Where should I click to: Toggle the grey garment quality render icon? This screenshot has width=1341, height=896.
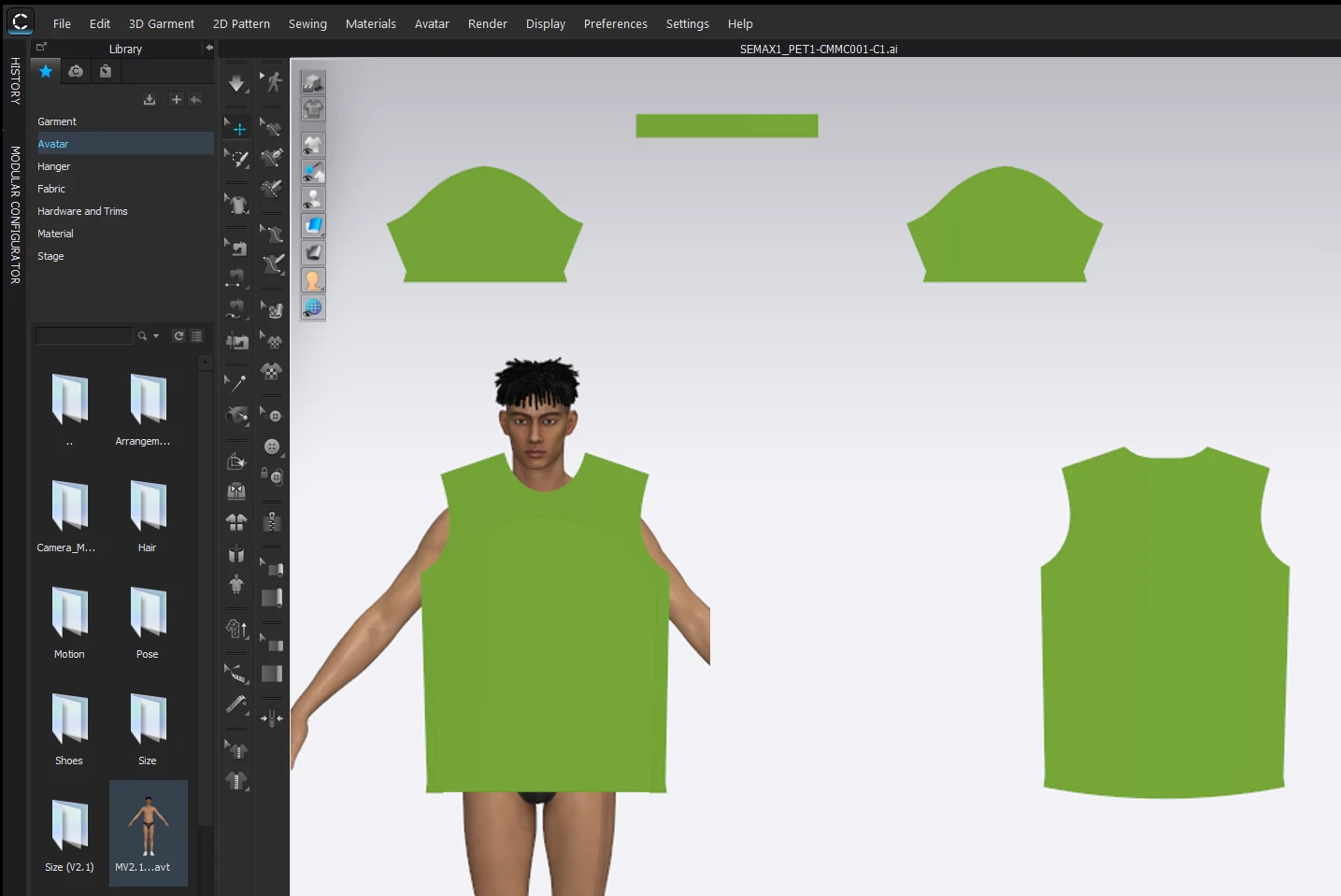pyautogui.click(x=313, y=82)
